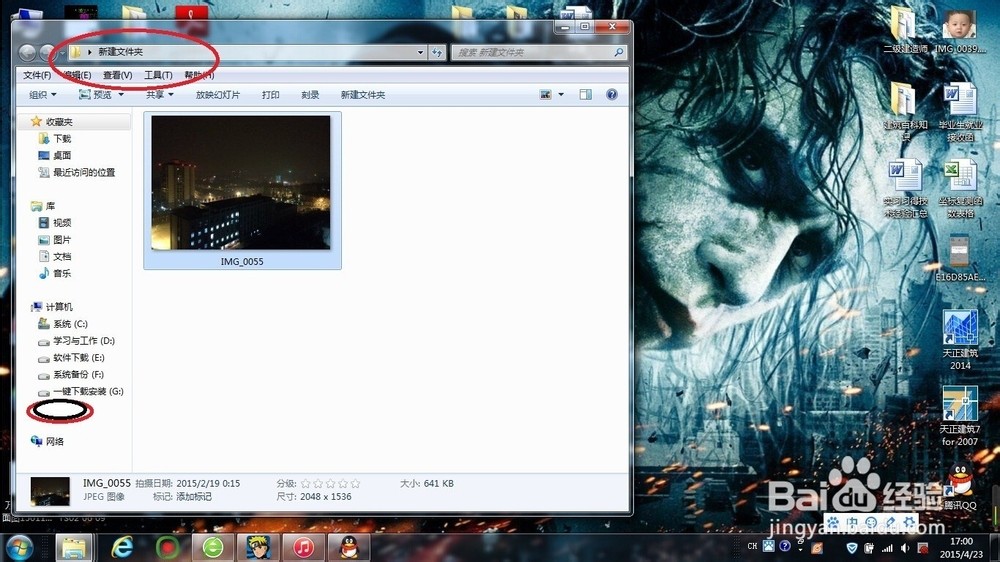Launch 天正建筑 2014 from the desktop
The width and height of the screenshot is (1000, 562).
(960, 339)
